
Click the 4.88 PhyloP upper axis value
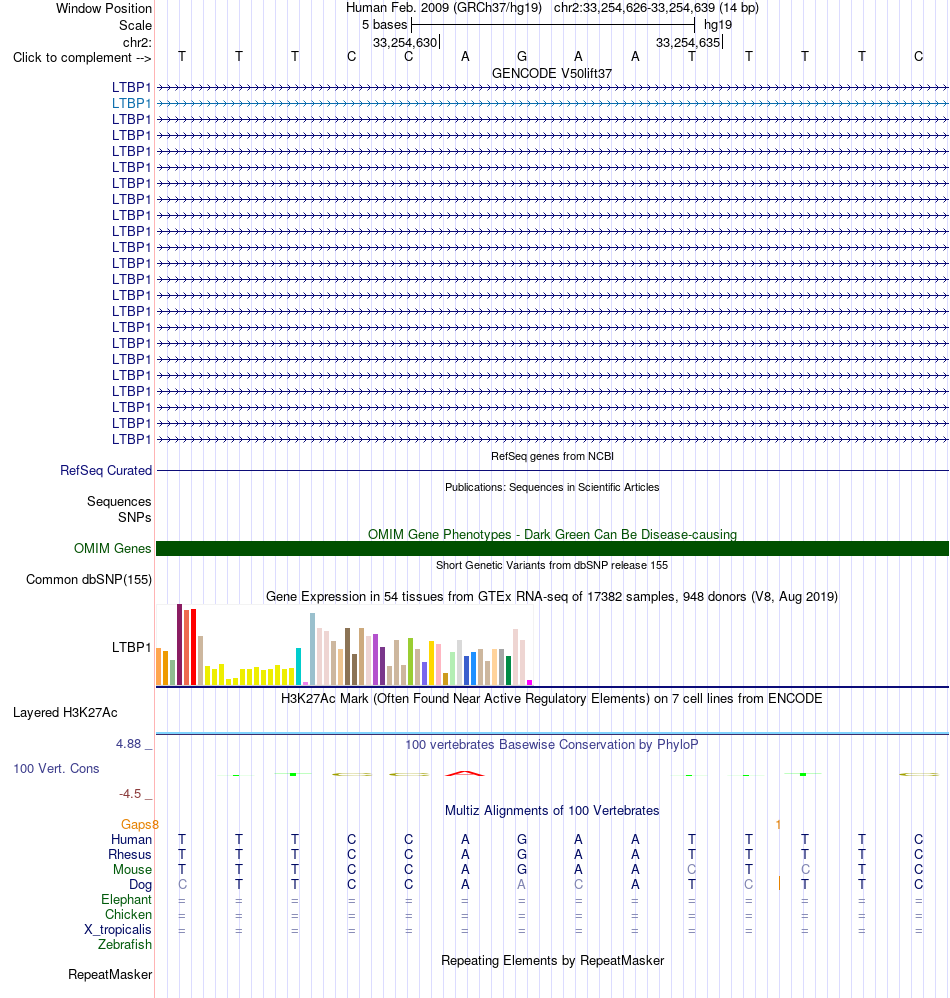click(x=129, y=743)
